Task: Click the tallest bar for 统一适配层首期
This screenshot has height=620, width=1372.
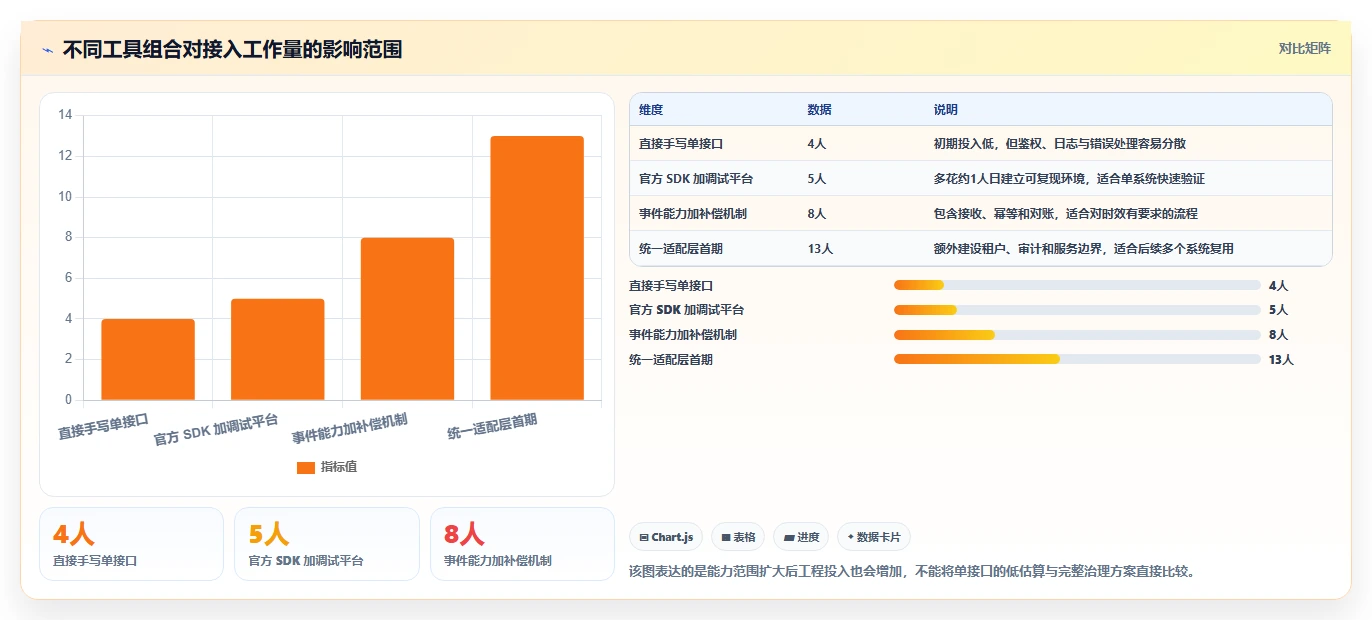Action: click(537, 268)
